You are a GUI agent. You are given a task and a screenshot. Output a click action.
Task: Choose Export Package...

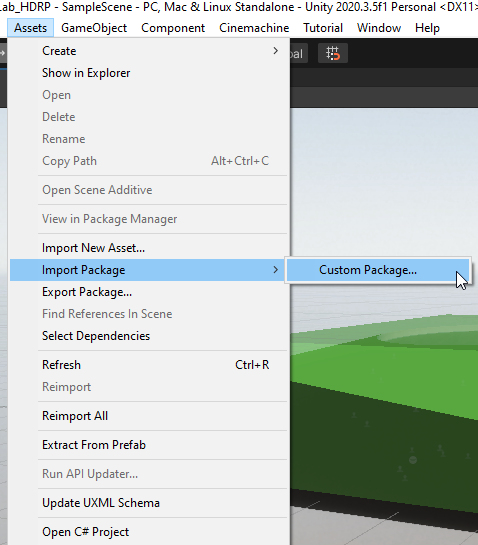click(x=148, y=292)
